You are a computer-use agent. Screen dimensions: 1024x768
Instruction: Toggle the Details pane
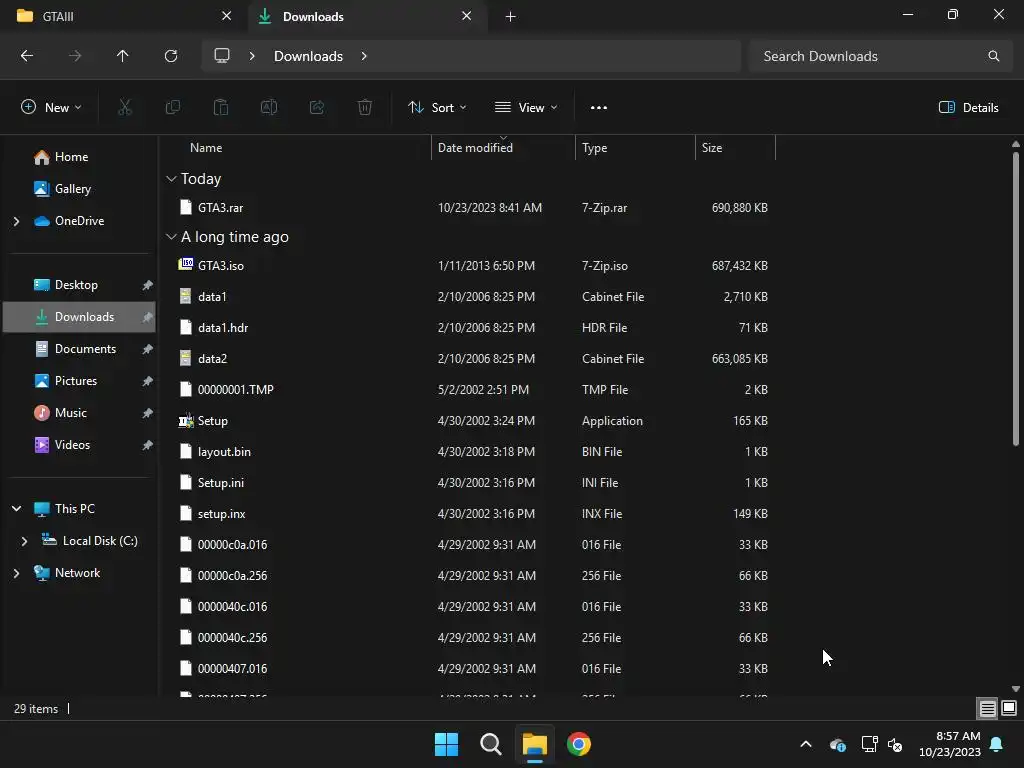[968, 108]
